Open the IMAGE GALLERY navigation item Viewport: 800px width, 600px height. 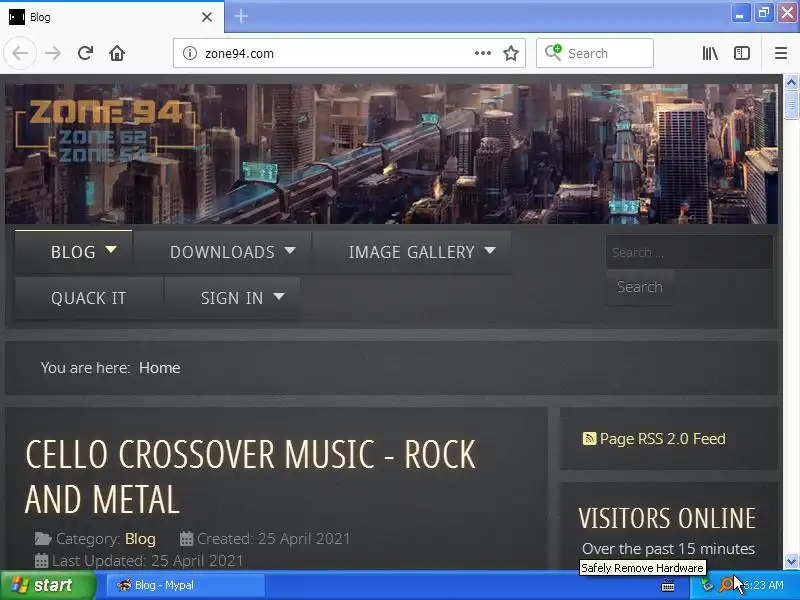(412, 252)
